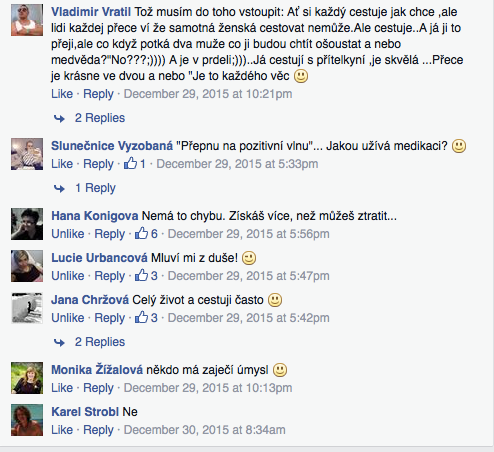Expand 2 Replies under Jana Chržová's comment
The height and width of the screenshot is (452, 494).
click(100, 342)
